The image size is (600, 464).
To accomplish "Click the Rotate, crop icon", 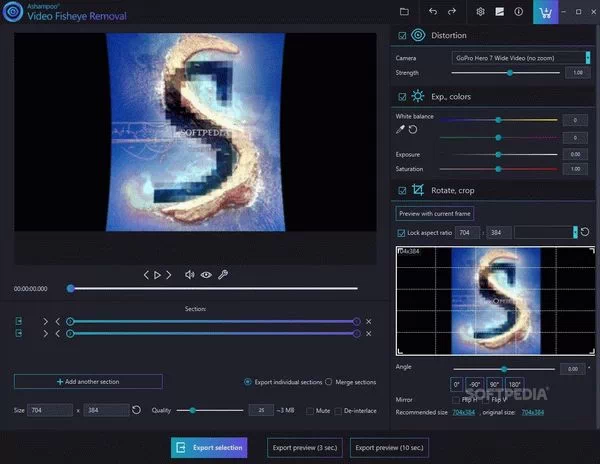I will point(417,190).
